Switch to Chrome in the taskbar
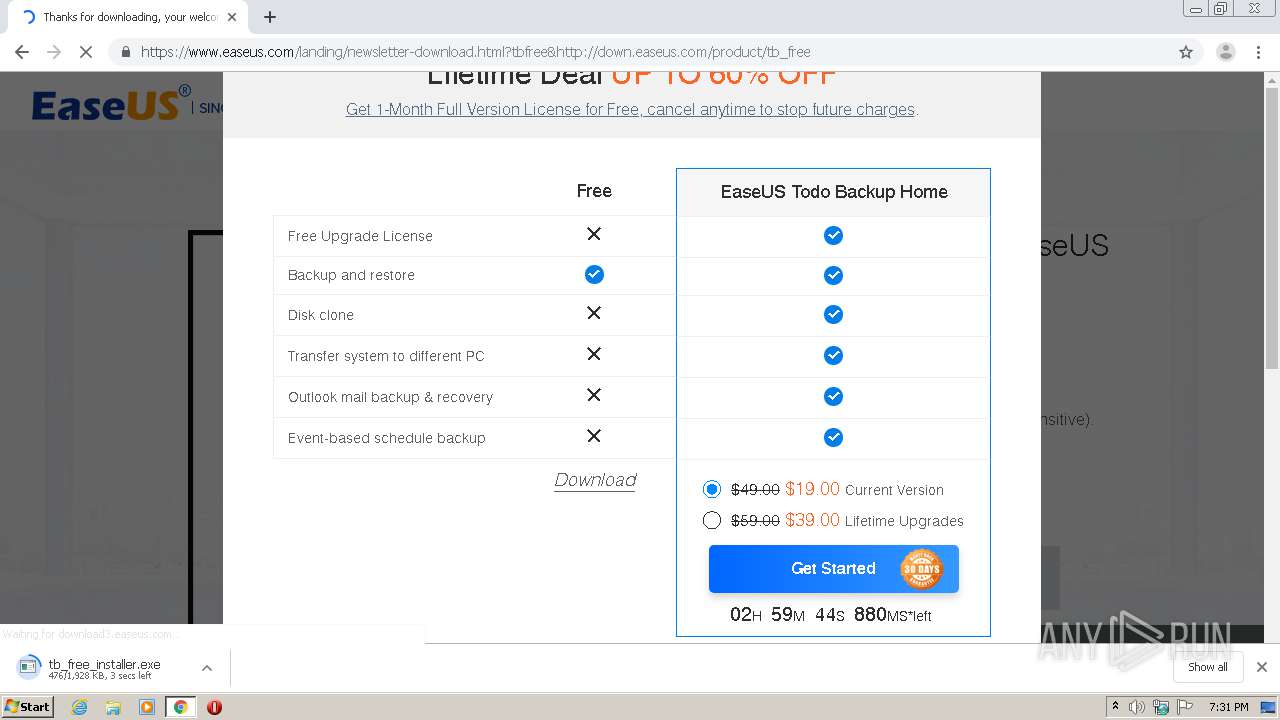1280x720 pixels. pyautogui.click(x=180, y=707)
